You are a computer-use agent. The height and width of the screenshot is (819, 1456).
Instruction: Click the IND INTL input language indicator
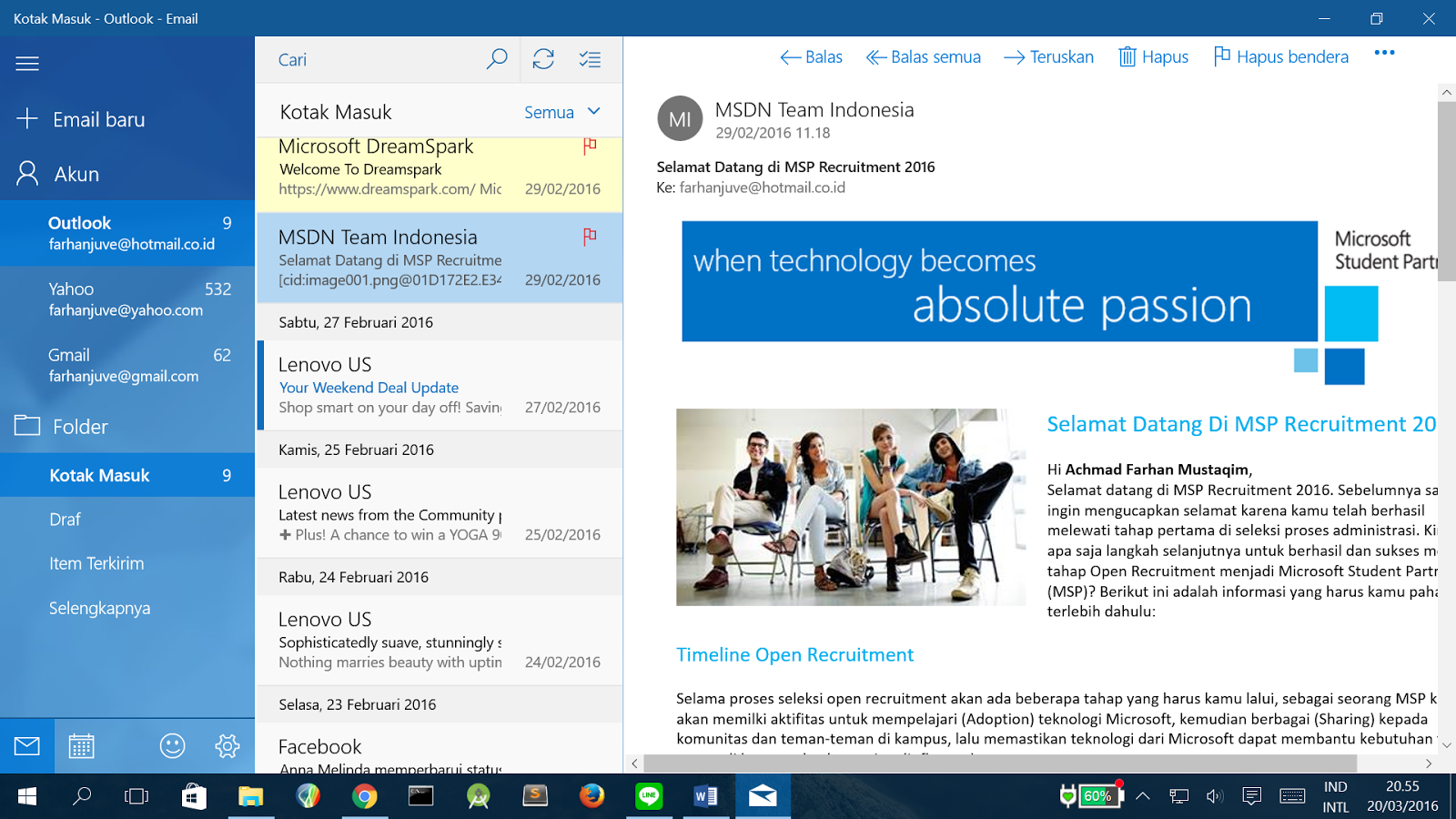pyautogui.click(x=1336, y=796)
